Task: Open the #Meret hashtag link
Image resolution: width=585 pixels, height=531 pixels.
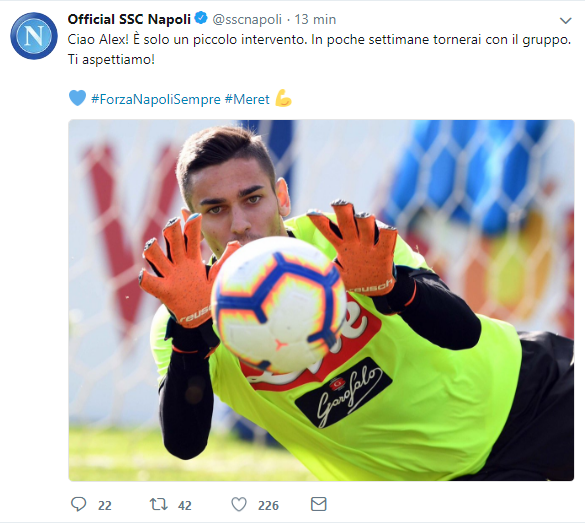Action: point(247,99)
